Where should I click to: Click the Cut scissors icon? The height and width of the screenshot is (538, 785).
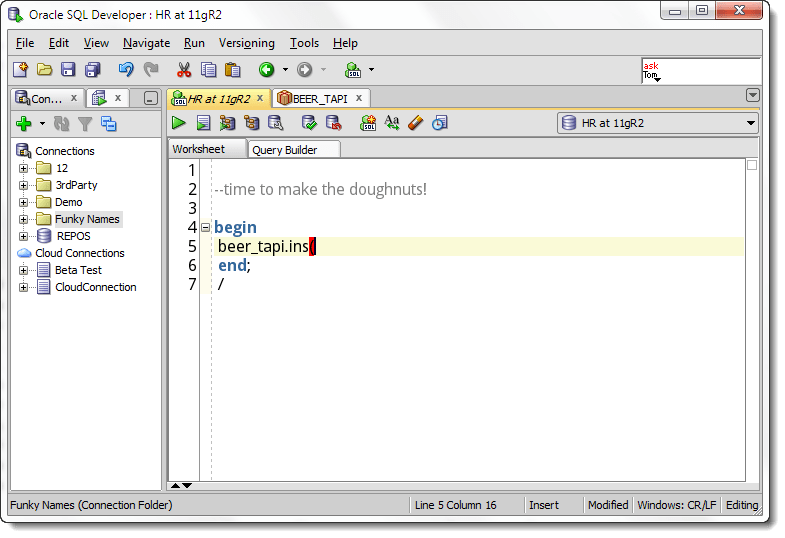click(x=184, y=70)
